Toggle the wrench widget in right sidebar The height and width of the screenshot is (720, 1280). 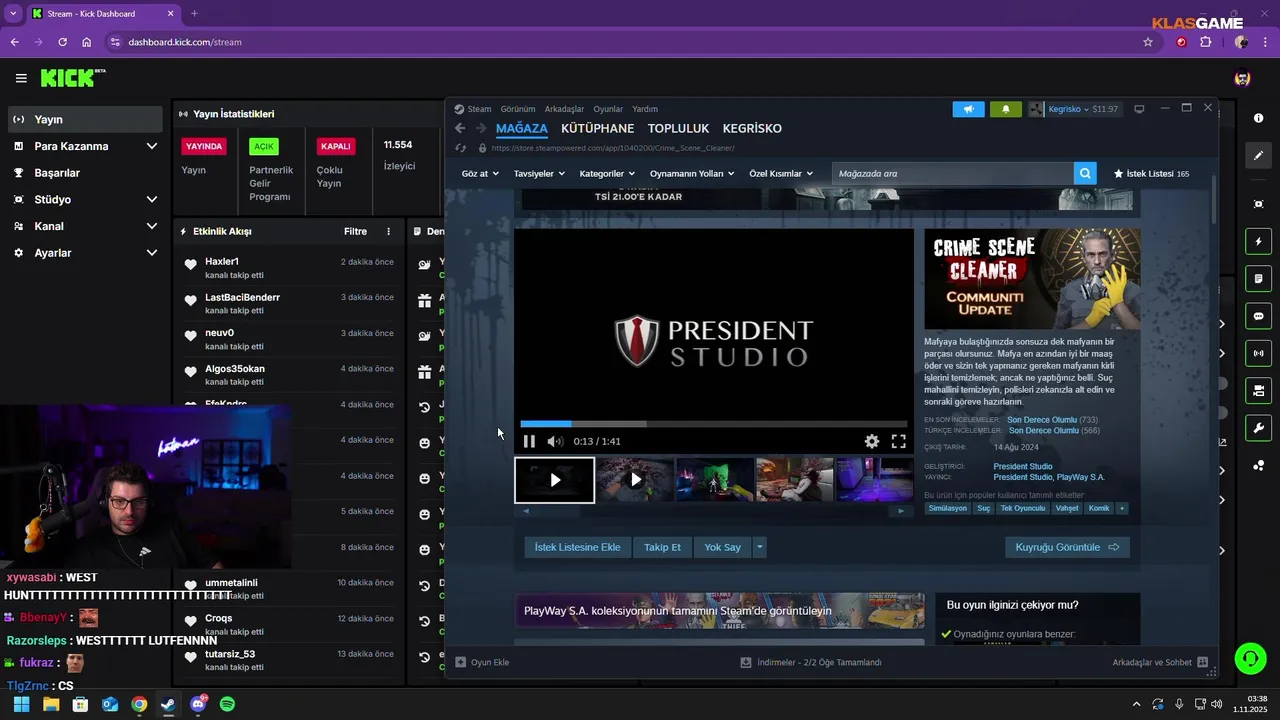(x=1258, y=428)
